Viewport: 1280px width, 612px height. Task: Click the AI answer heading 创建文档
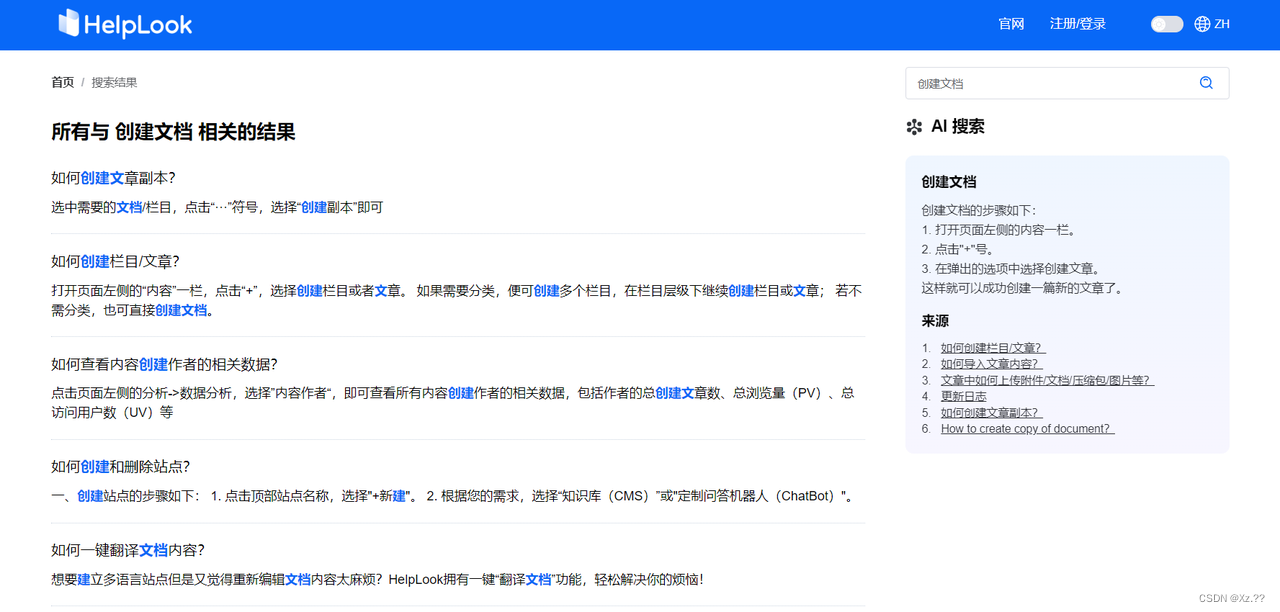tap(949, 182)
